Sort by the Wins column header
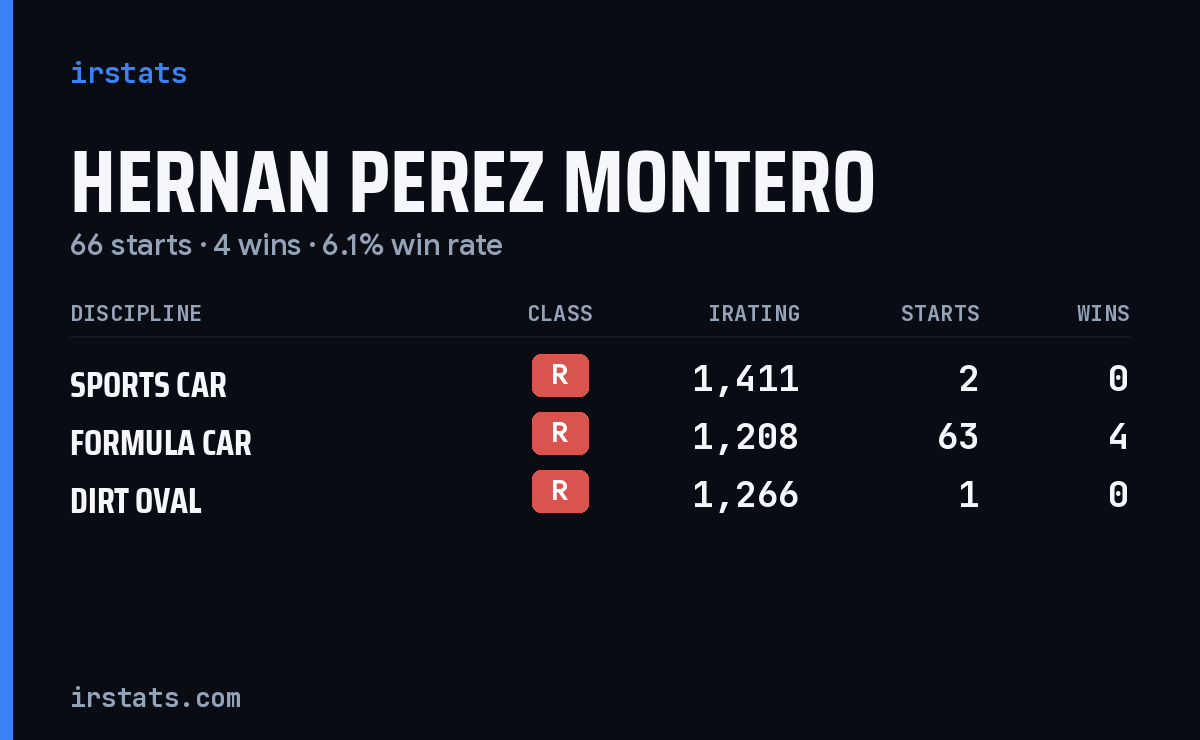Image resolution: width=1200 pixels, height=740 pixels. 1103,314
